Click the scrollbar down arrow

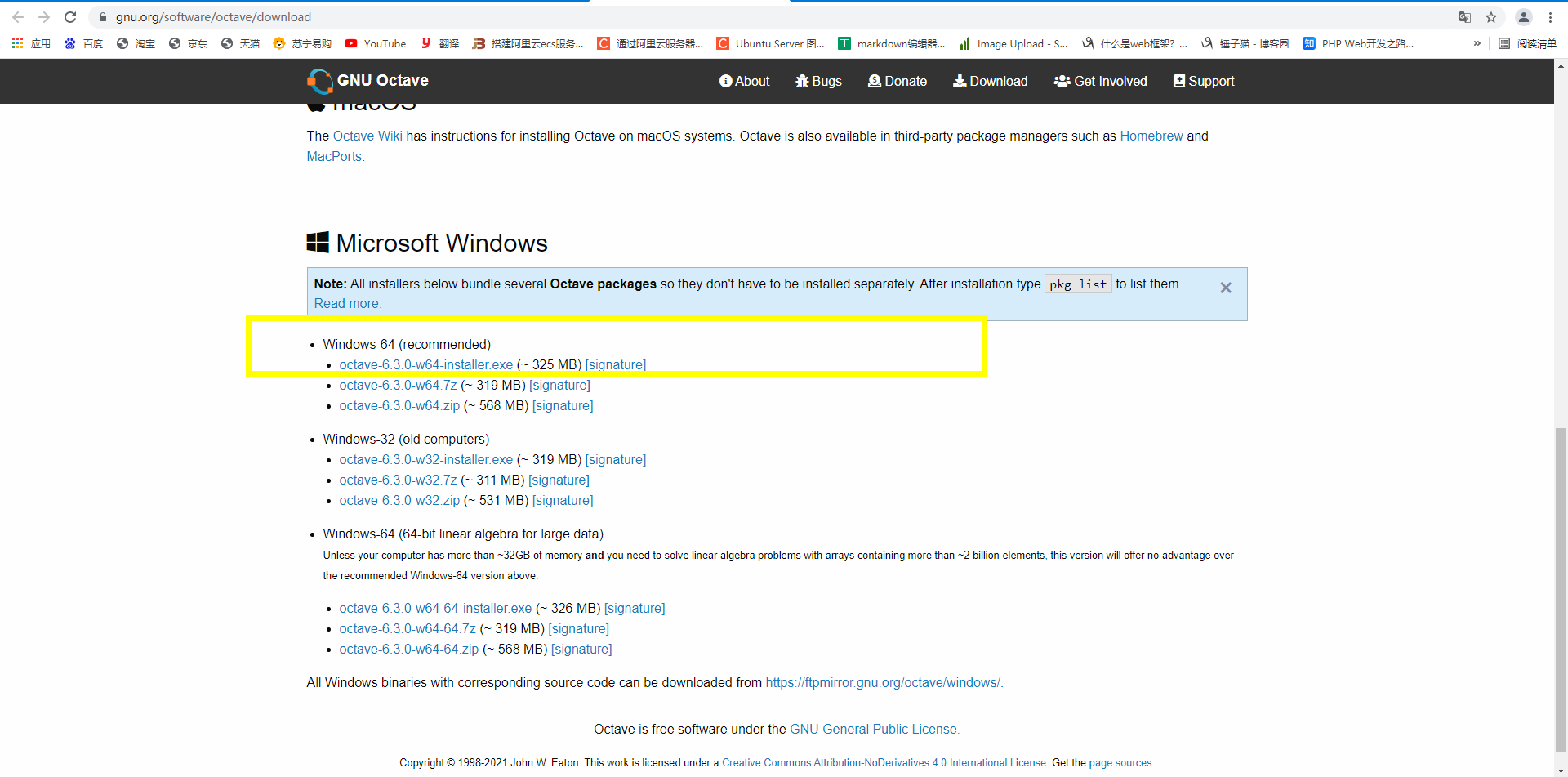[1561, 770]
